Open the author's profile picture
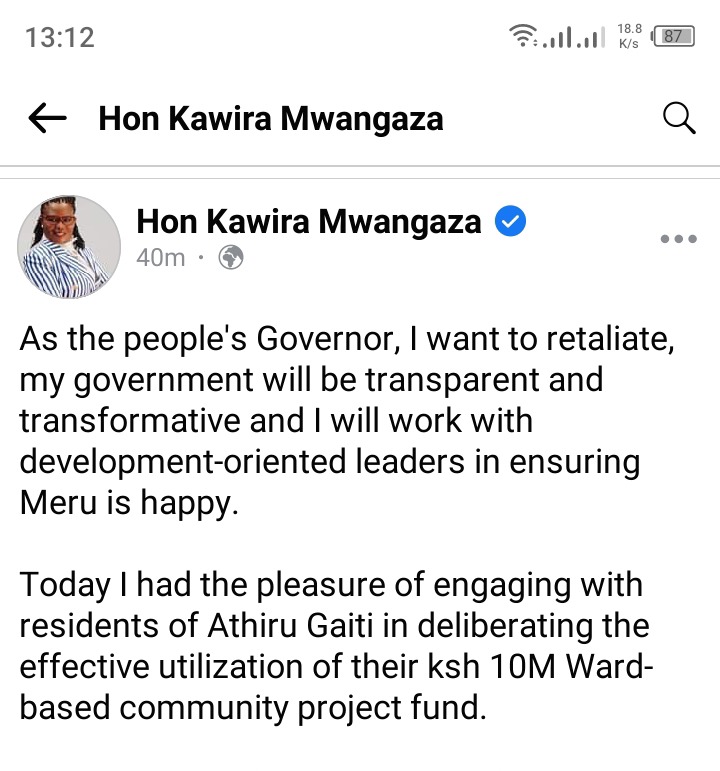This screenshot has height=771, width=720. [69, 247]
